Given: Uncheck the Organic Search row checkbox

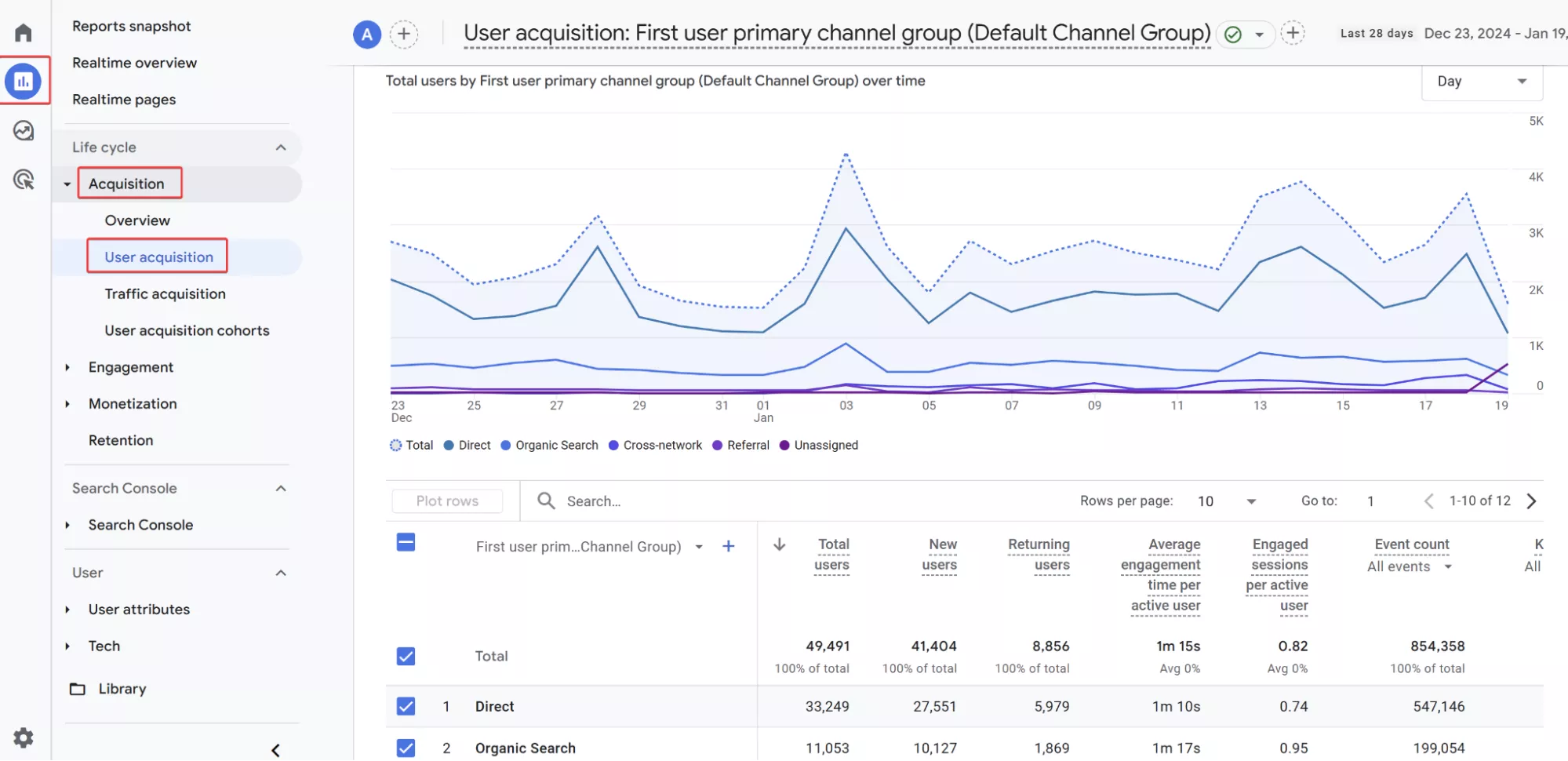Looking at the screenshot, I should point(406,748).
